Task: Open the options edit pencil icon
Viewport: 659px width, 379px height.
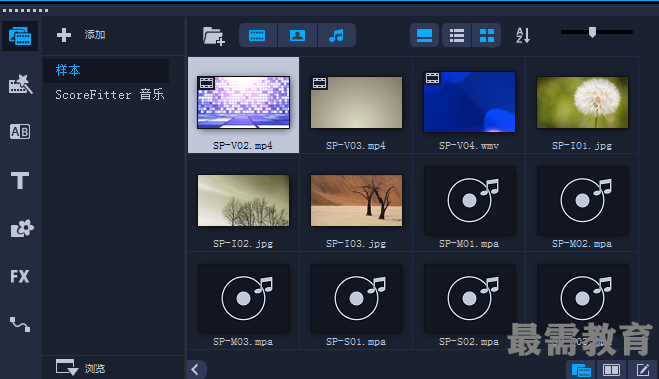Action: pyautogui.click(x=643, y=370)
